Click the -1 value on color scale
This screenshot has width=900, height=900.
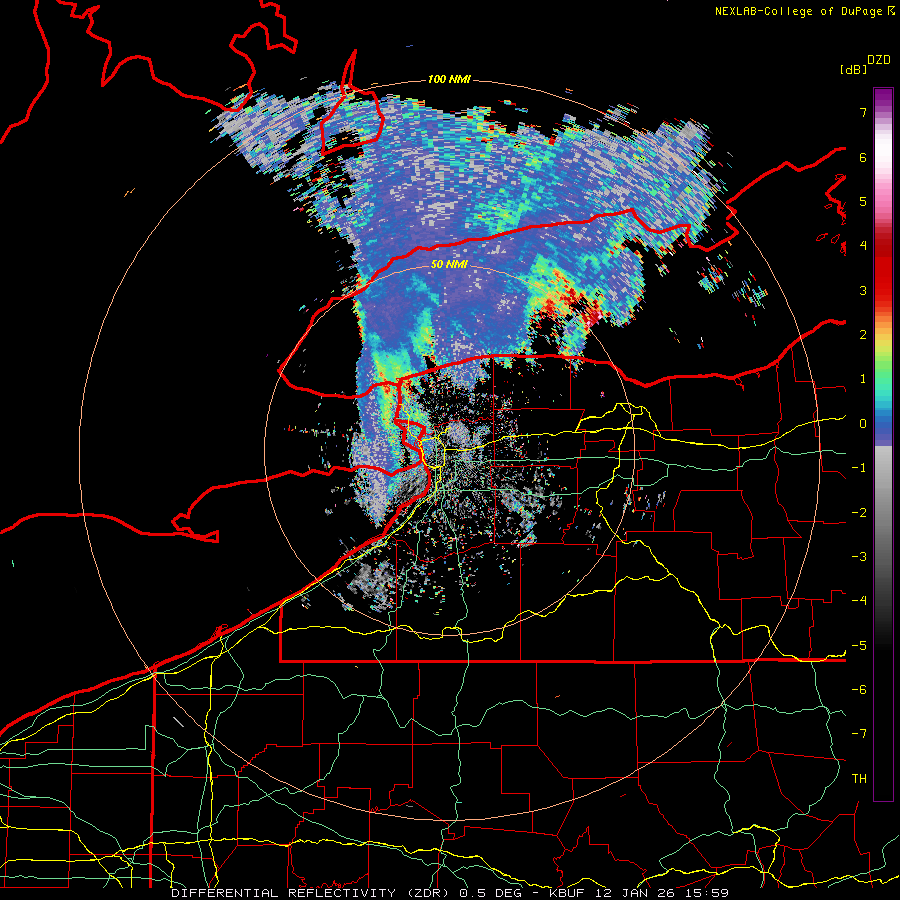859,468
